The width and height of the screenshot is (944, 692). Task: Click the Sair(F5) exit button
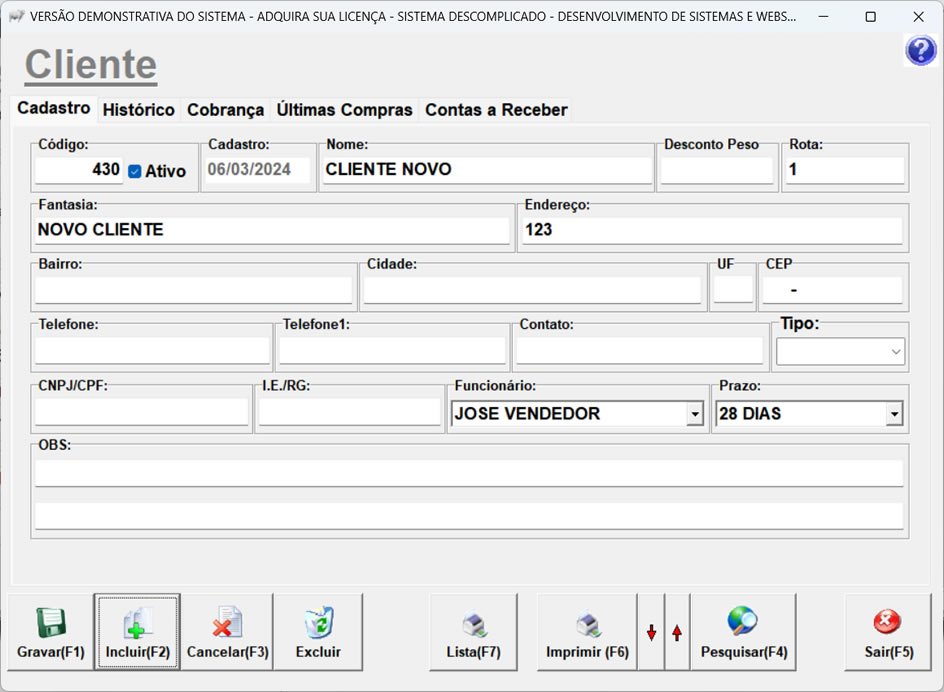[888, 632]
